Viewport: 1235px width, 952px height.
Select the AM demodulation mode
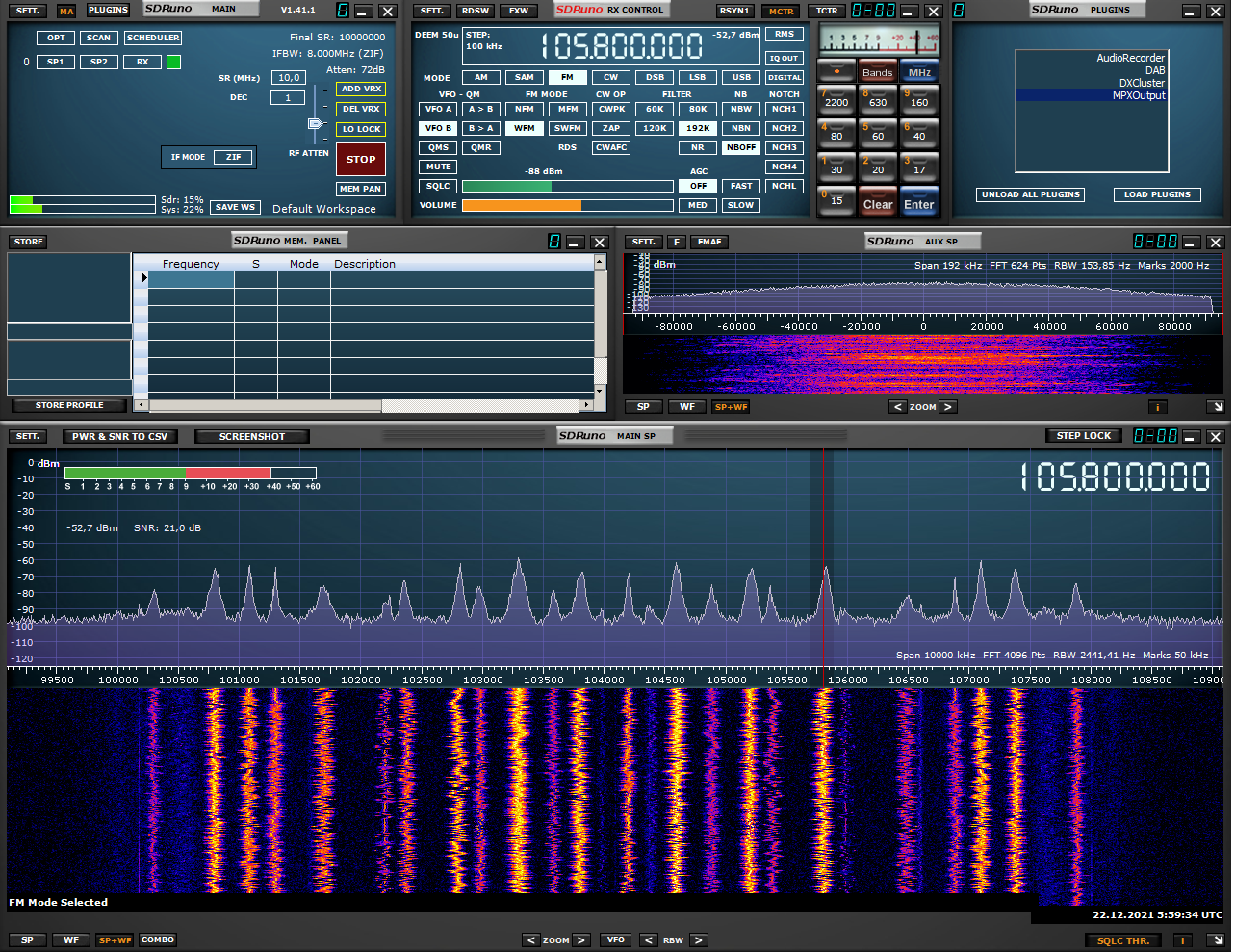pos(480,77)
